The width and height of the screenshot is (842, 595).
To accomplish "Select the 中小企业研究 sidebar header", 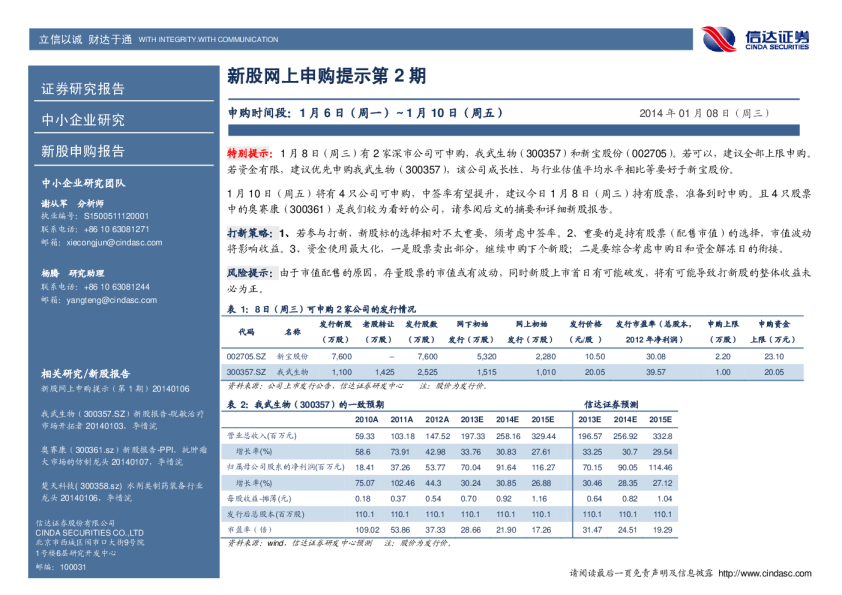I will point(84,120).
